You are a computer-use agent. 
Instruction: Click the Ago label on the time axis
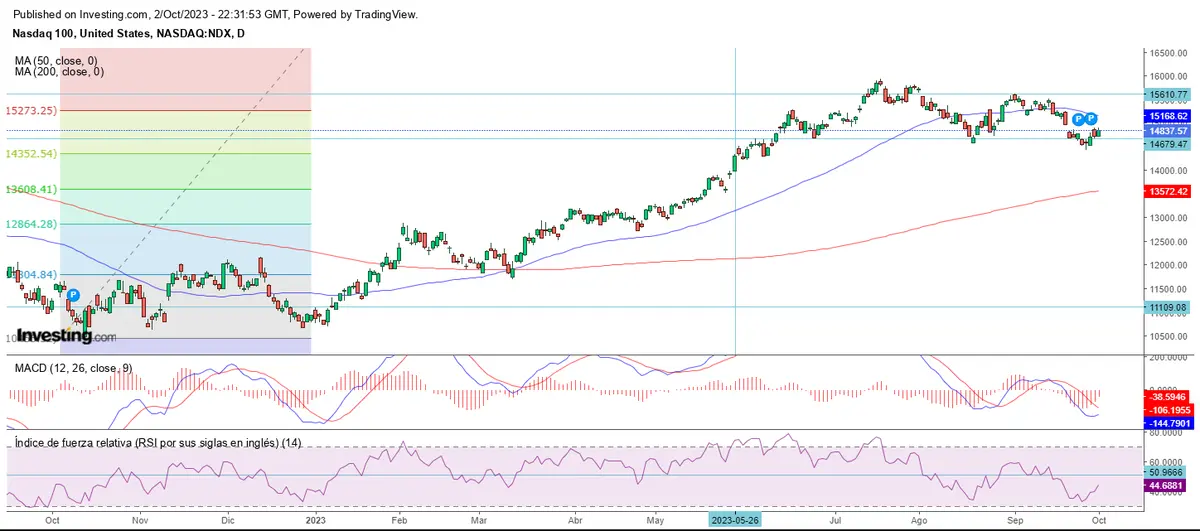tap(920, 521)
